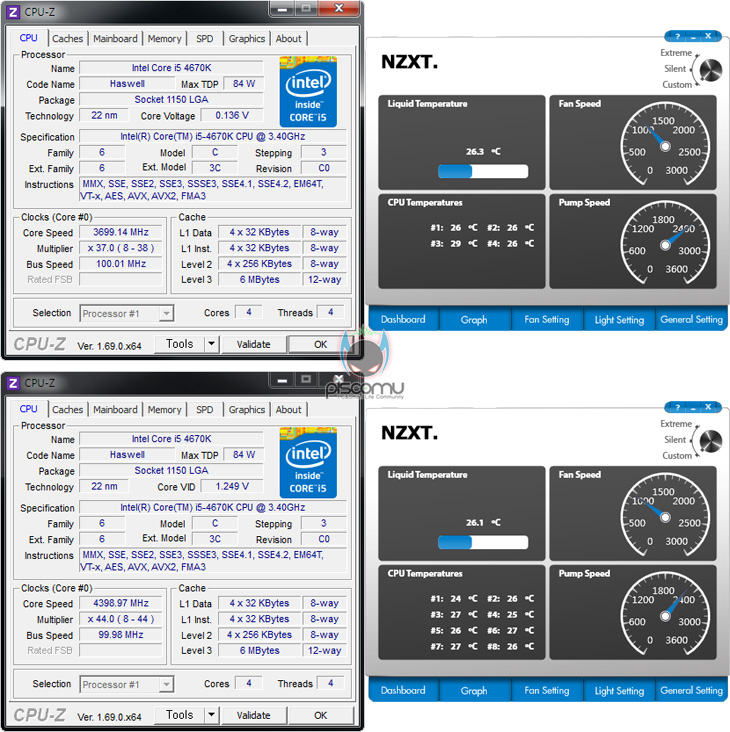Viewport: 730px width, 732px height.
Task: Click Validate button in lower CPU-Z
Action: tap(253, 715)
